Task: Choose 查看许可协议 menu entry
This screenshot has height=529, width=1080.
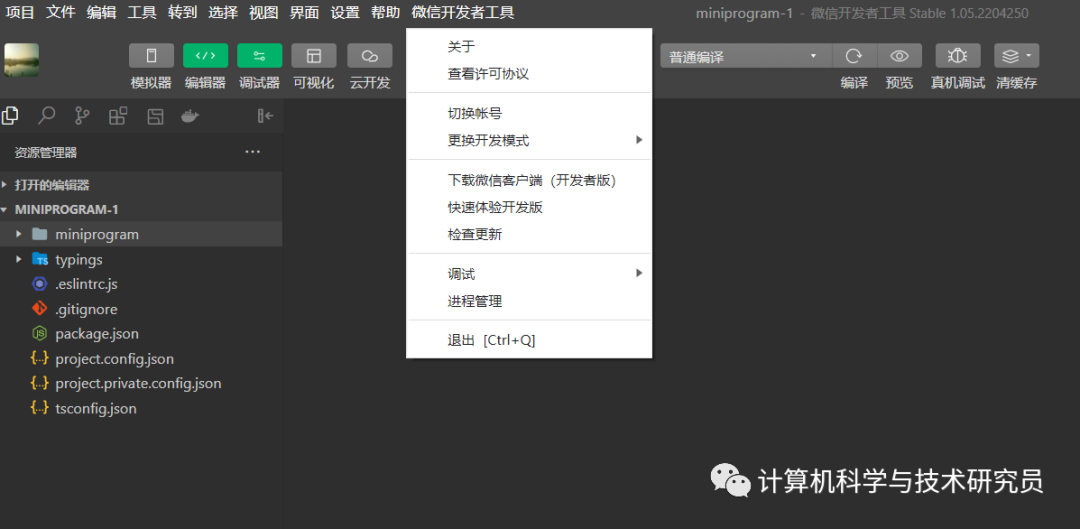Action: pos(529,74)
